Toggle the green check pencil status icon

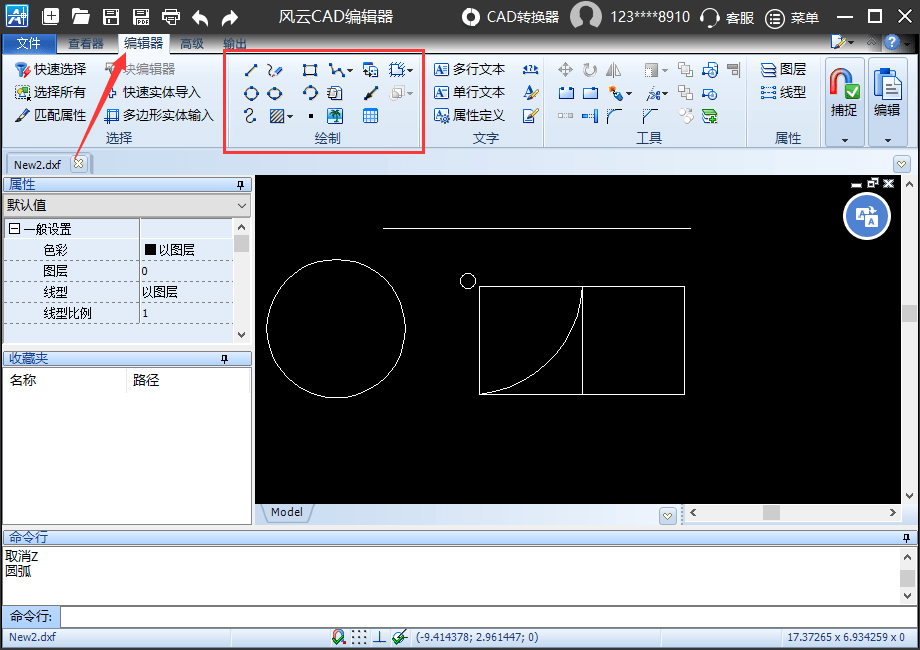pyautogui.click(x=400, y=637)
